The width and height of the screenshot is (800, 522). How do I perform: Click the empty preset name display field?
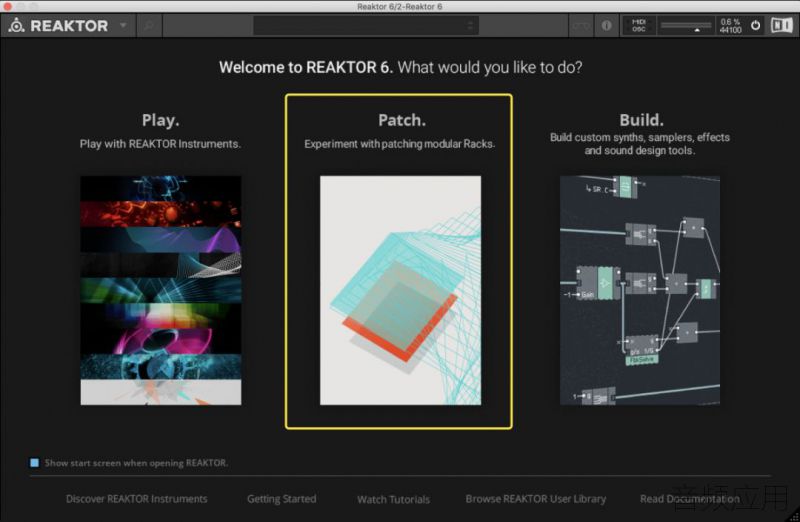(366, 26)
